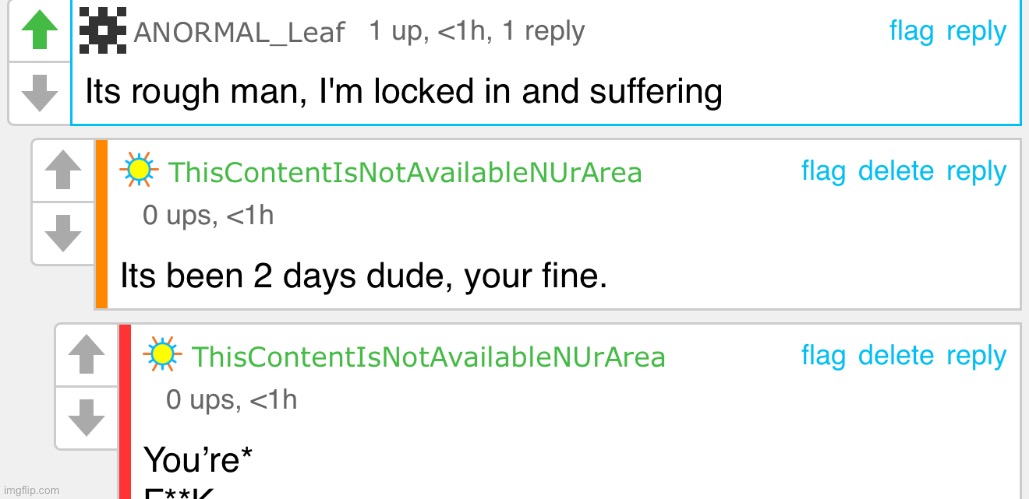Downvote ANORMAL_Leaf's locked in comment
Image resolution: width=1029 pixels, height=499 pixels.
point(40,93)
